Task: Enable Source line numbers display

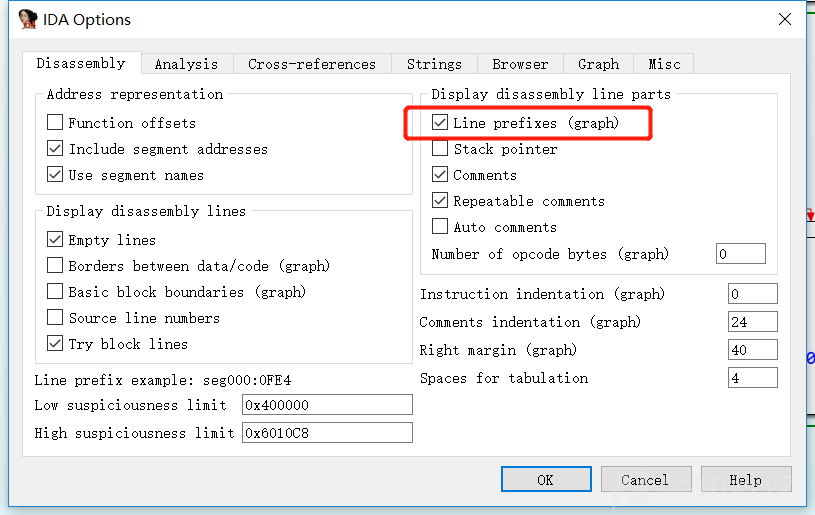Action: coord(55,318)
